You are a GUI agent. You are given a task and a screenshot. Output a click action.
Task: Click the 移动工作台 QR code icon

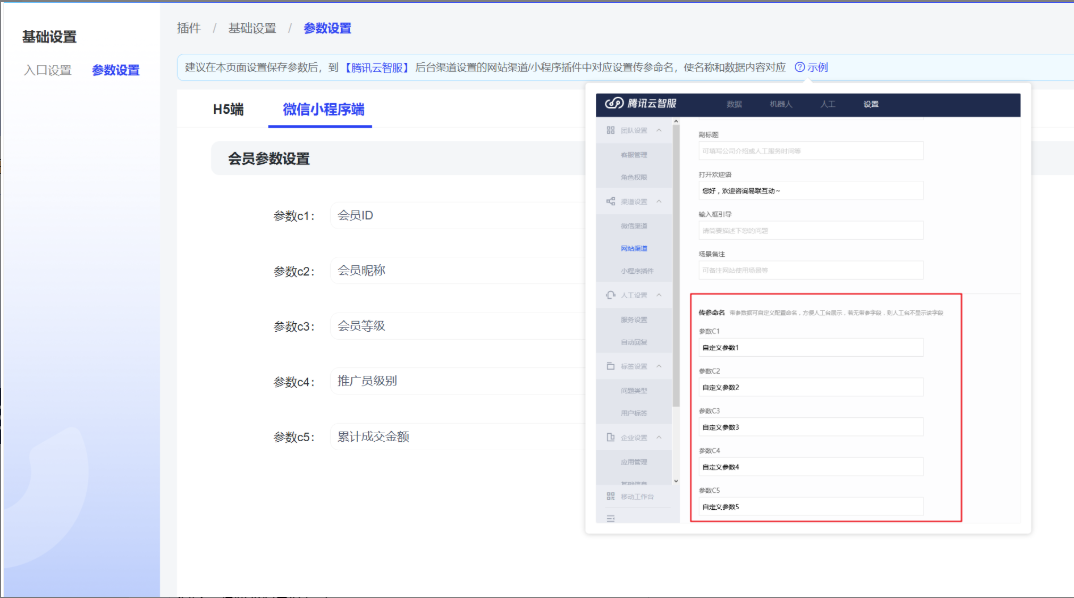coord(610,496)
